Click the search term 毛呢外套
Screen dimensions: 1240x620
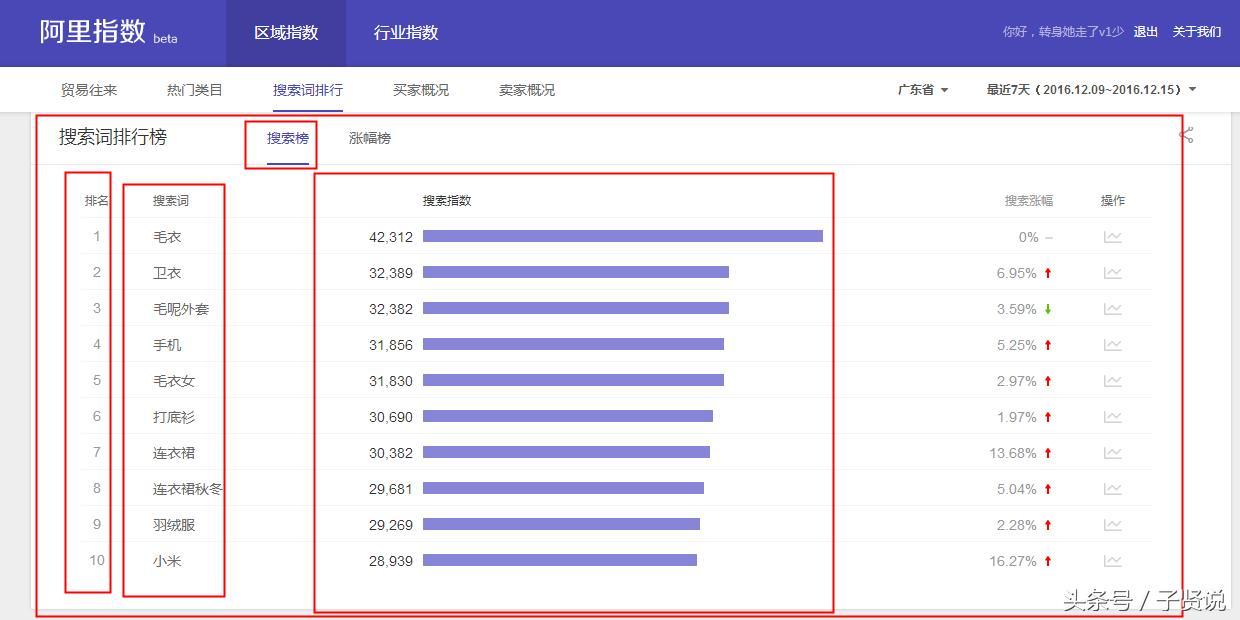(181, 309)
